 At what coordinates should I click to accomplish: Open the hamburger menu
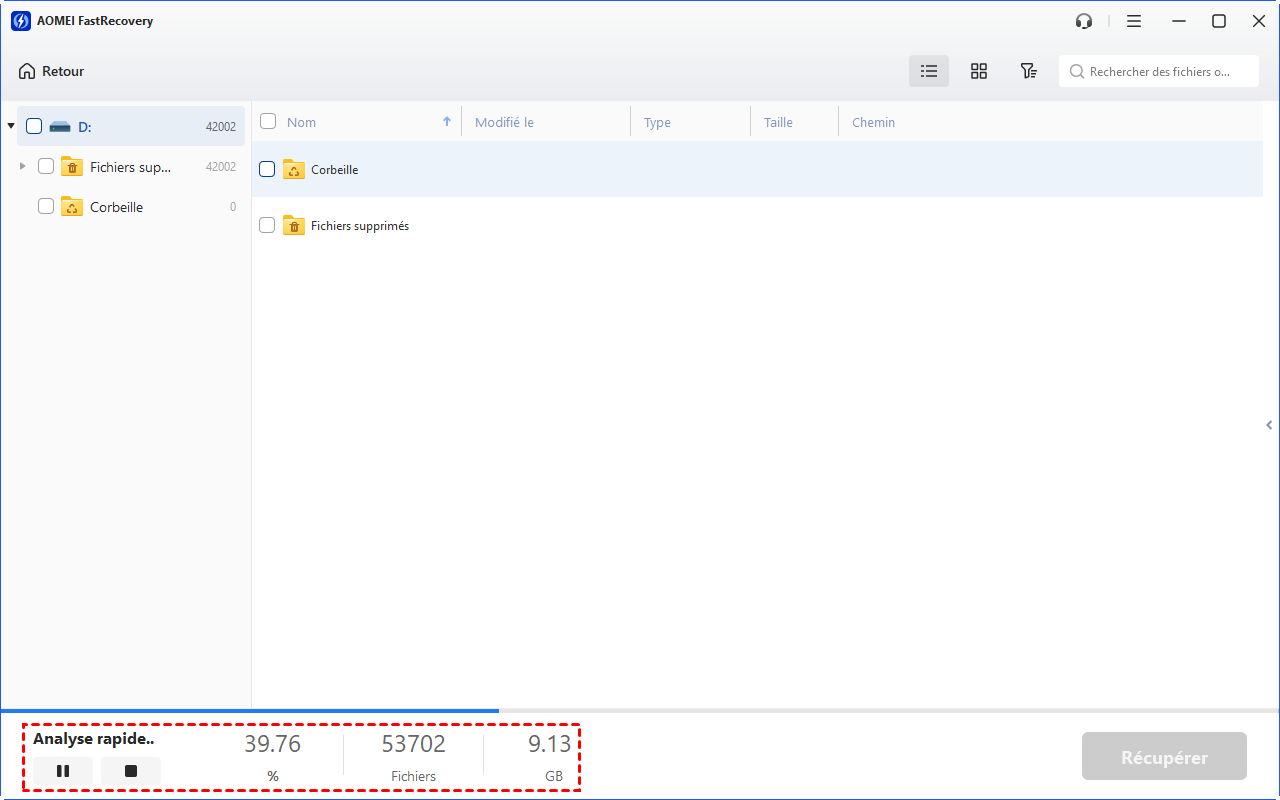[1134, 21]
